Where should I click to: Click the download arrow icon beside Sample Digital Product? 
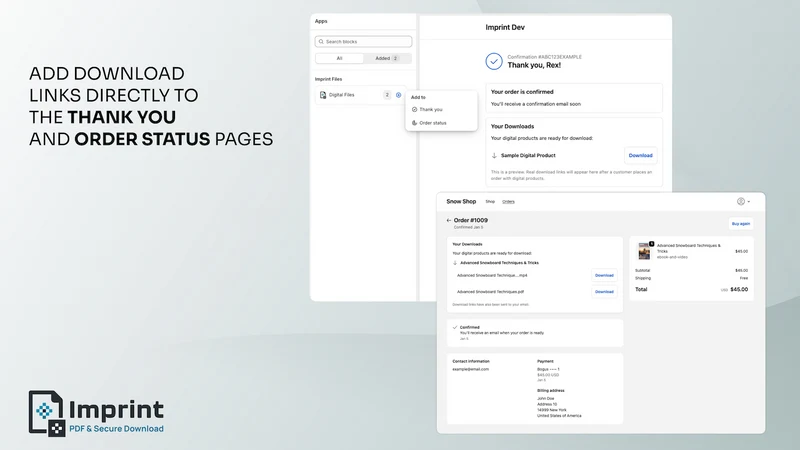[x=494, y=155]
